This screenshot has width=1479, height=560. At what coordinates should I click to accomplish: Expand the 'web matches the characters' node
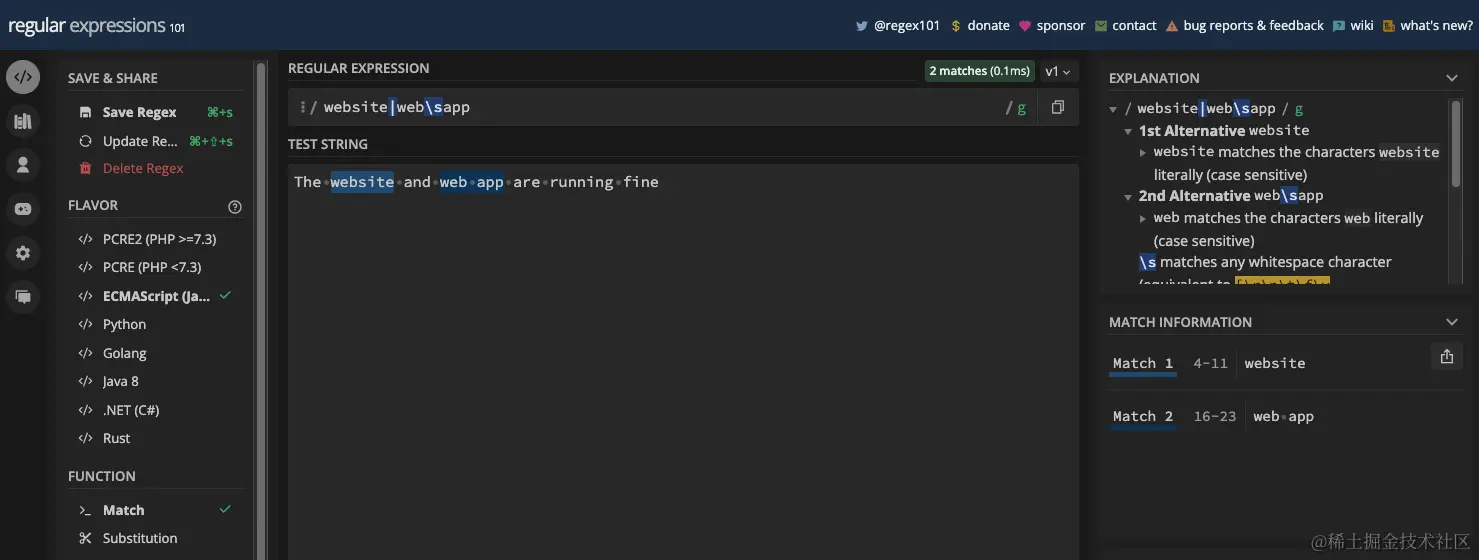(1143, 218)
